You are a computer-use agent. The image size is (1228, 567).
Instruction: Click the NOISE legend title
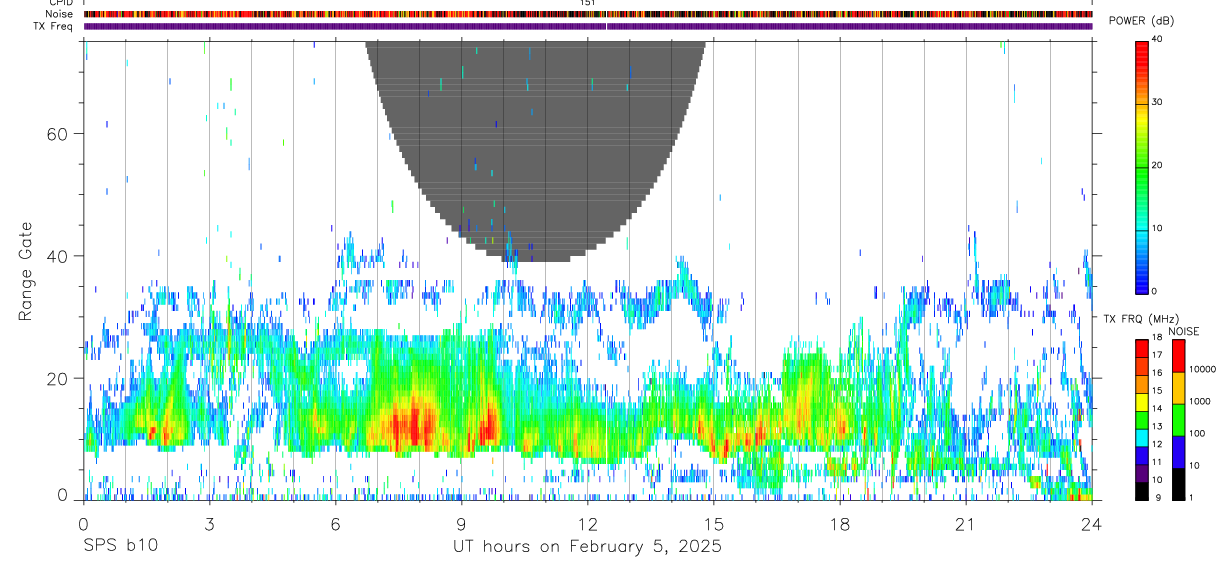[x=1182, y=331]
